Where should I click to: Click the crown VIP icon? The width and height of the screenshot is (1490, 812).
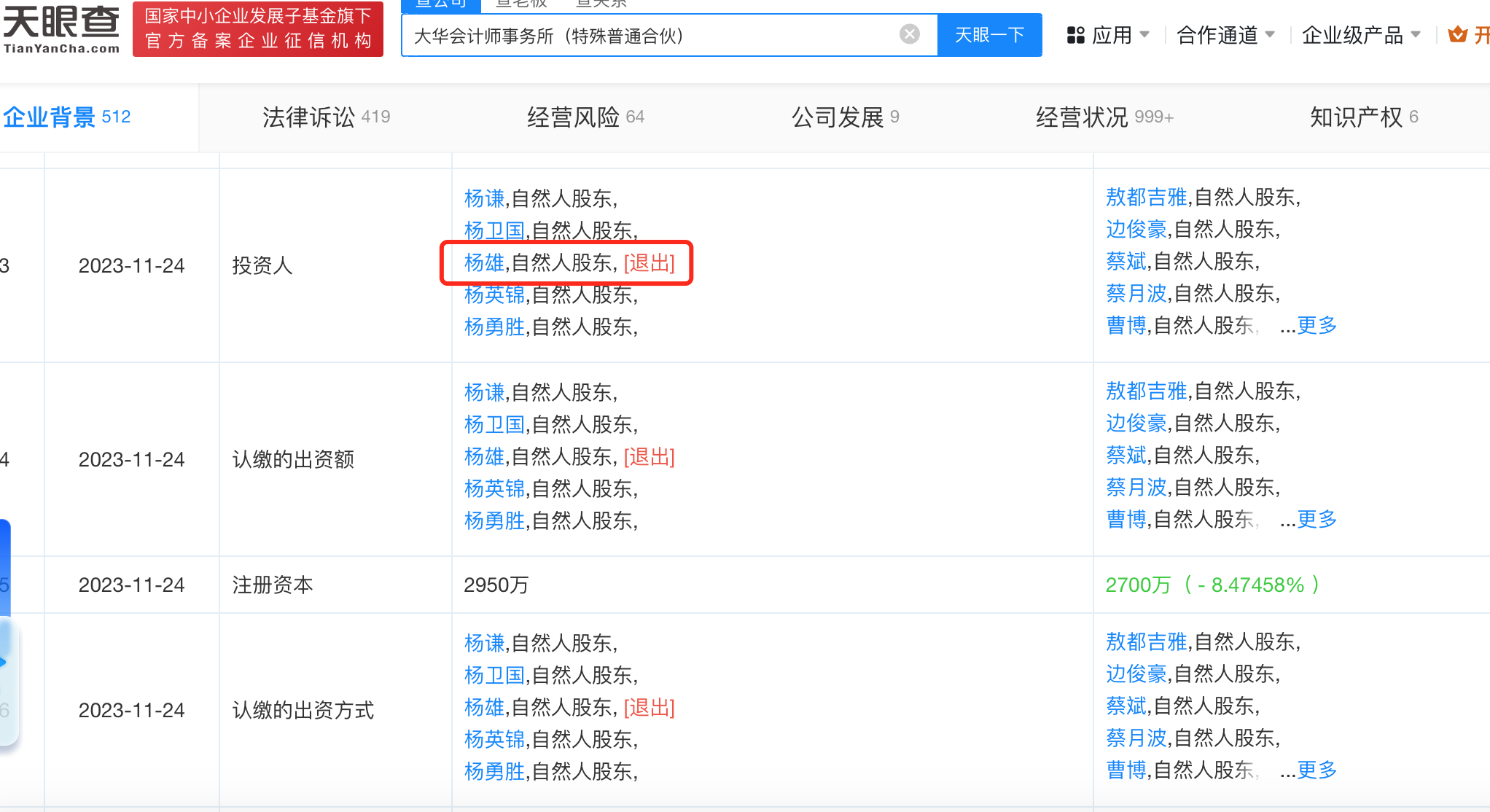point(1457,34)
